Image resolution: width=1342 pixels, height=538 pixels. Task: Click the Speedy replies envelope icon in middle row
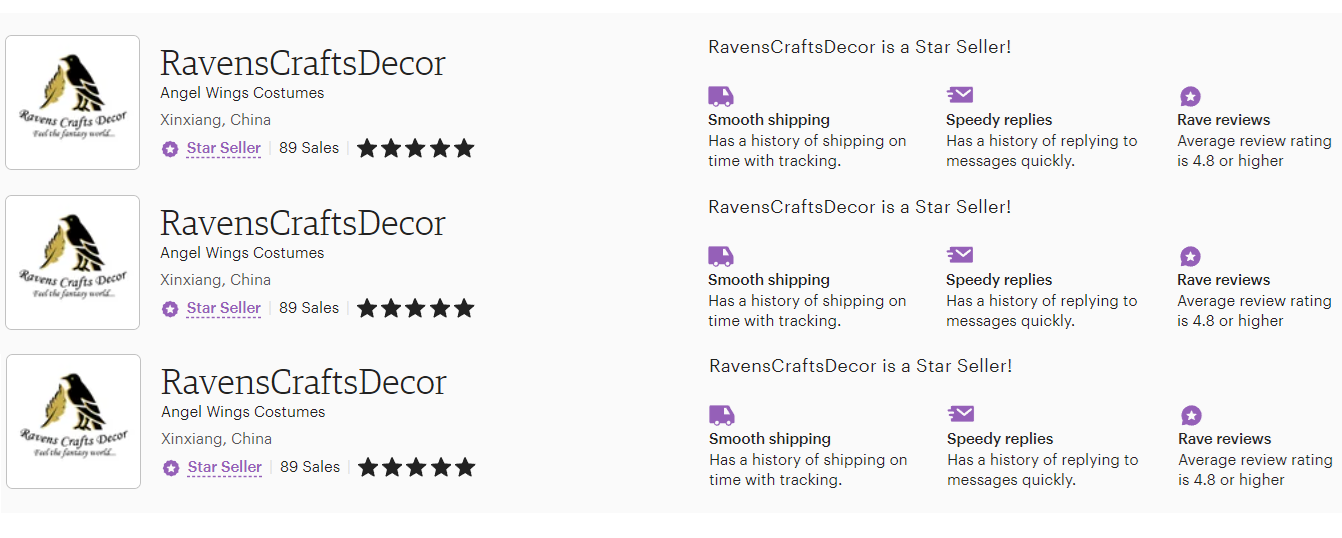coord(960,255)
